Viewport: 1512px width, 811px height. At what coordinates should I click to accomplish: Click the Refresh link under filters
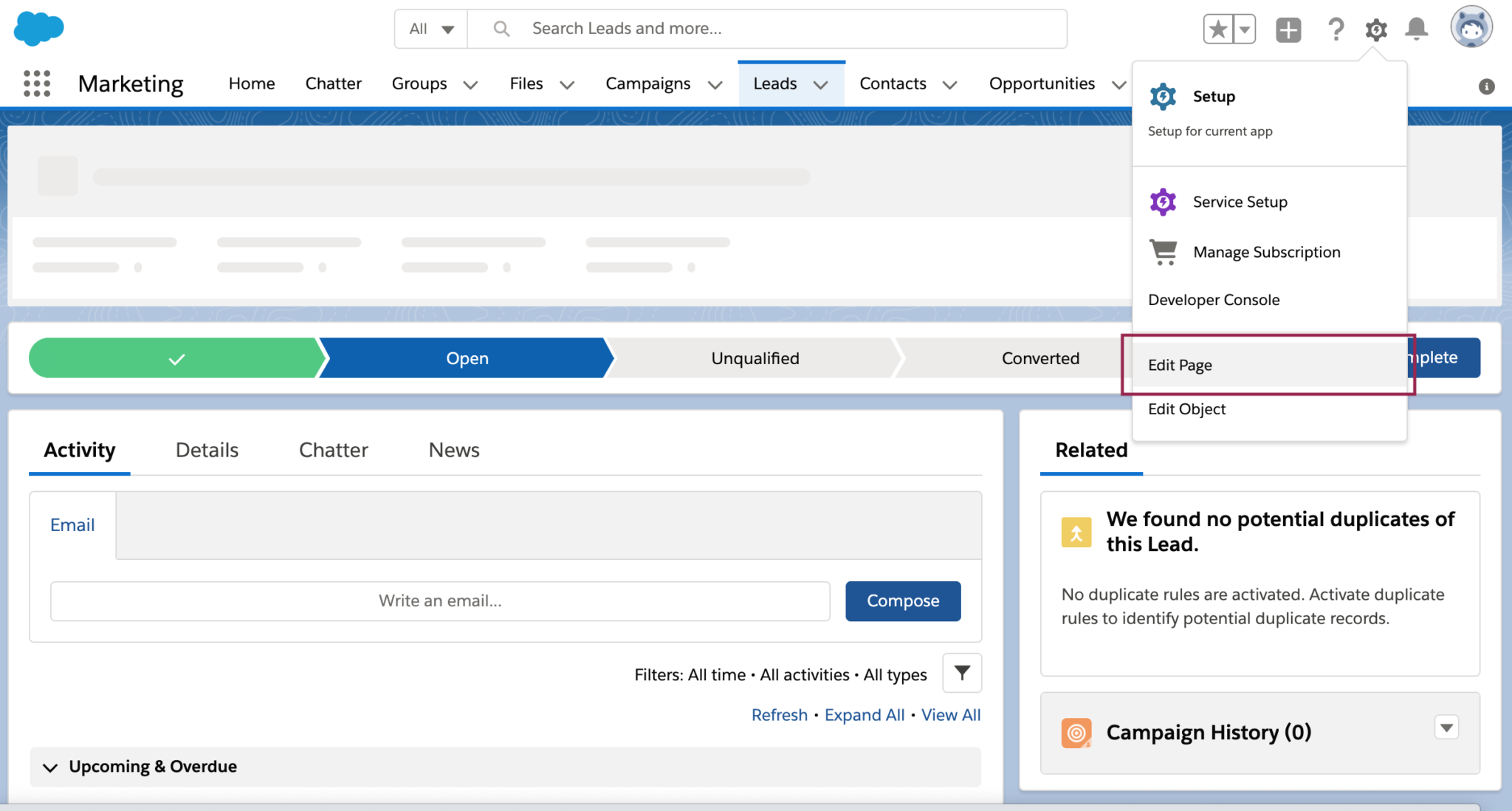click(x=779, y=714)
